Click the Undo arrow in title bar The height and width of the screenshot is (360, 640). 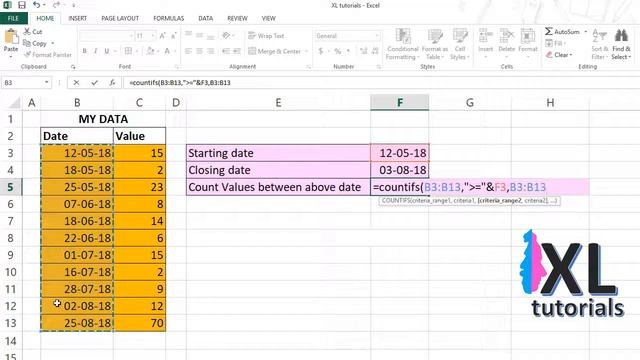click(36, 5)
